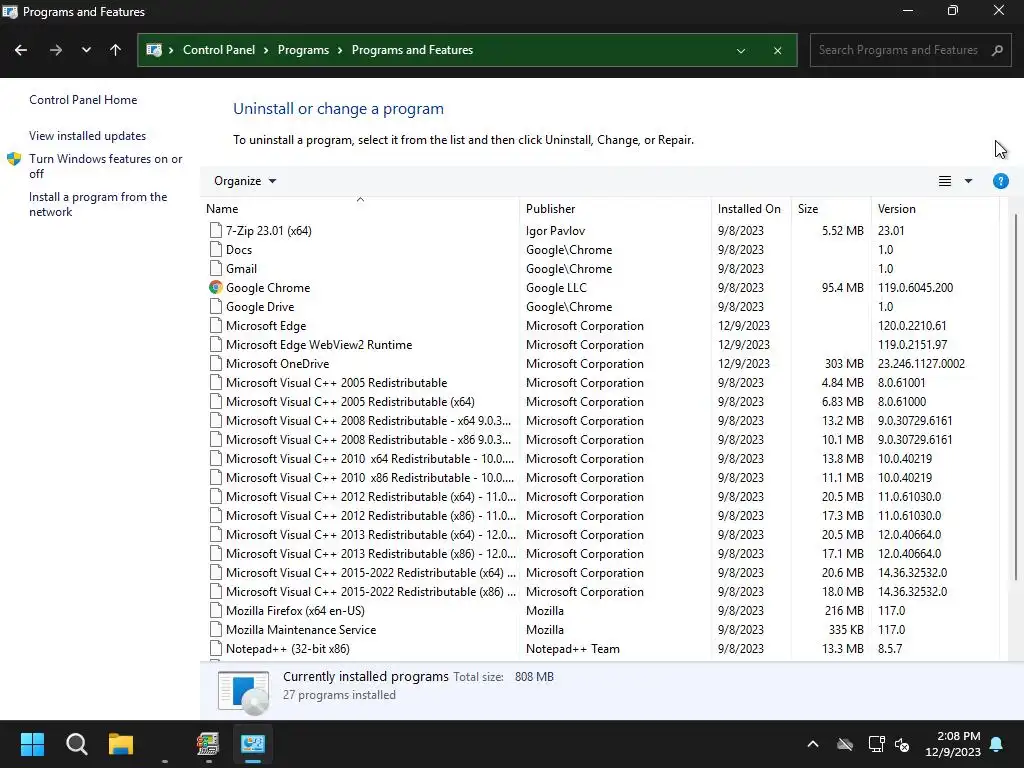Select Visual C++ 2015-2022 Redistributable (x64) entry
Viewport: 1024px width, 768px height.
click(x=370, y=572)
